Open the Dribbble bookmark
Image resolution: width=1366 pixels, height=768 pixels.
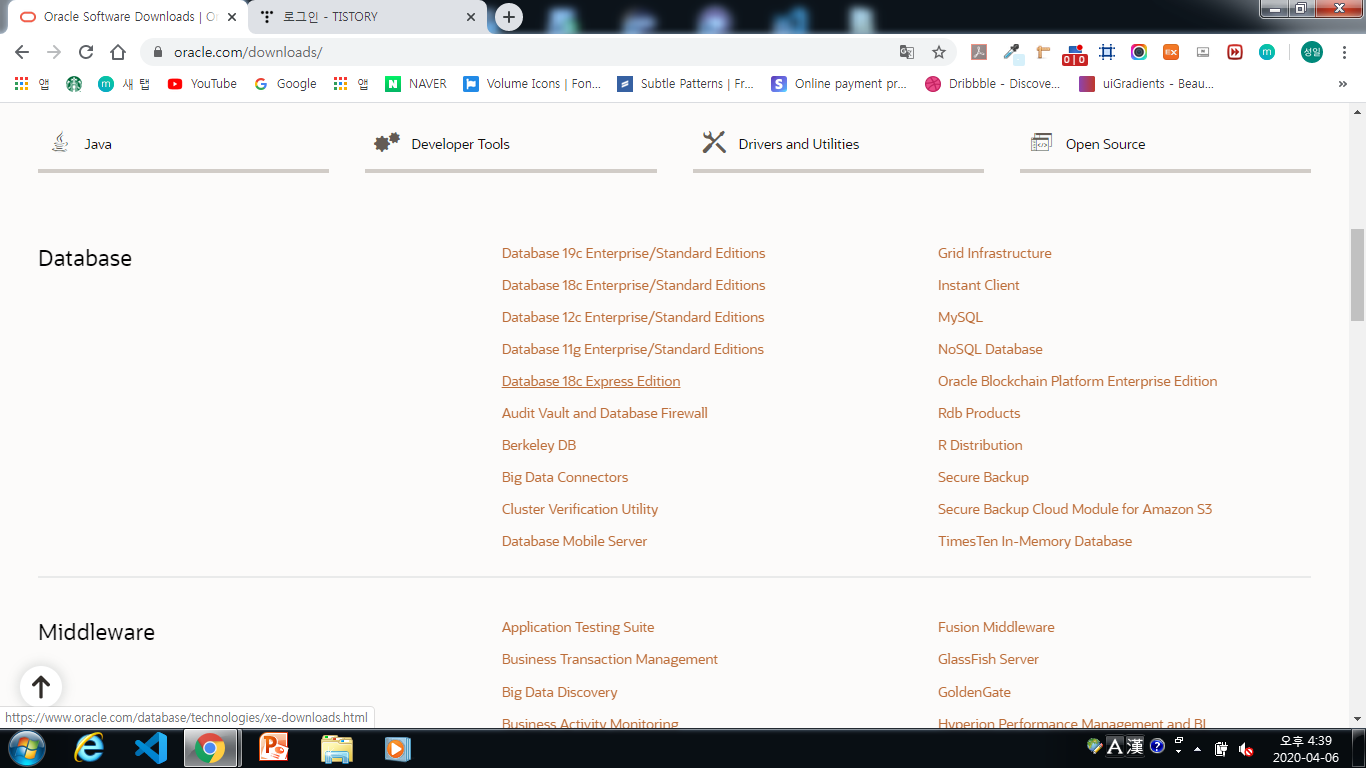993,84
